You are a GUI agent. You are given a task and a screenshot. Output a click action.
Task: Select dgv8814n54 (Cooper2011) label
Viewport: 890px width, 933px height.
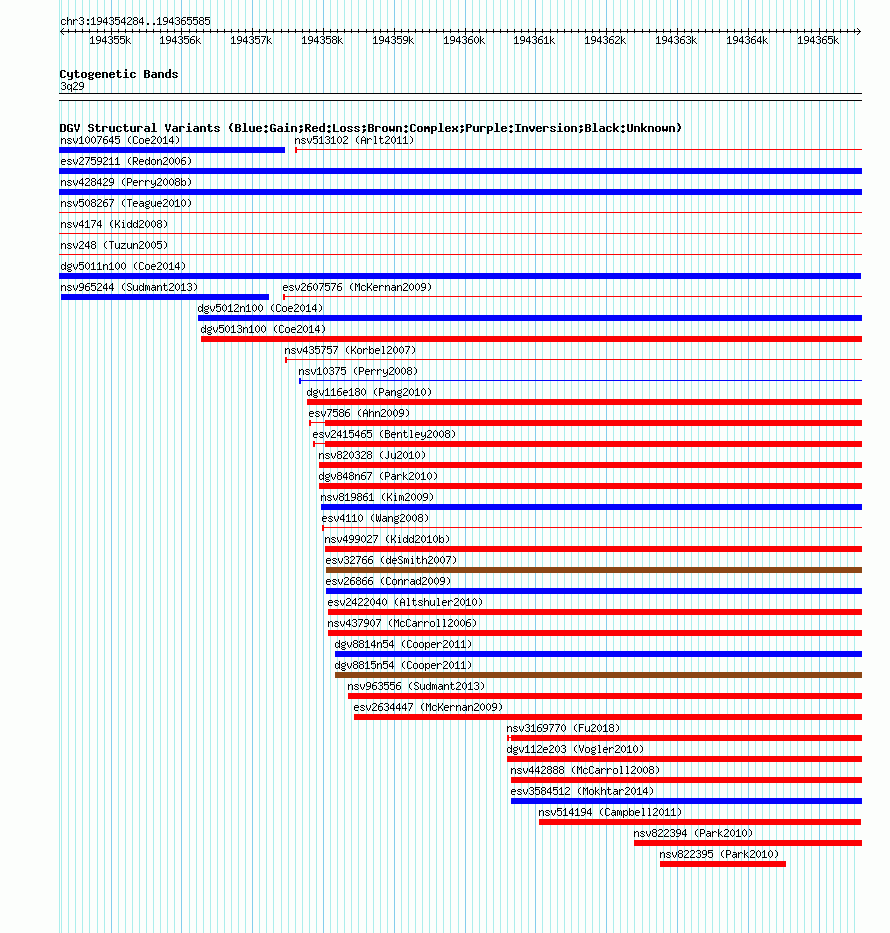click(x=403, y=644)
